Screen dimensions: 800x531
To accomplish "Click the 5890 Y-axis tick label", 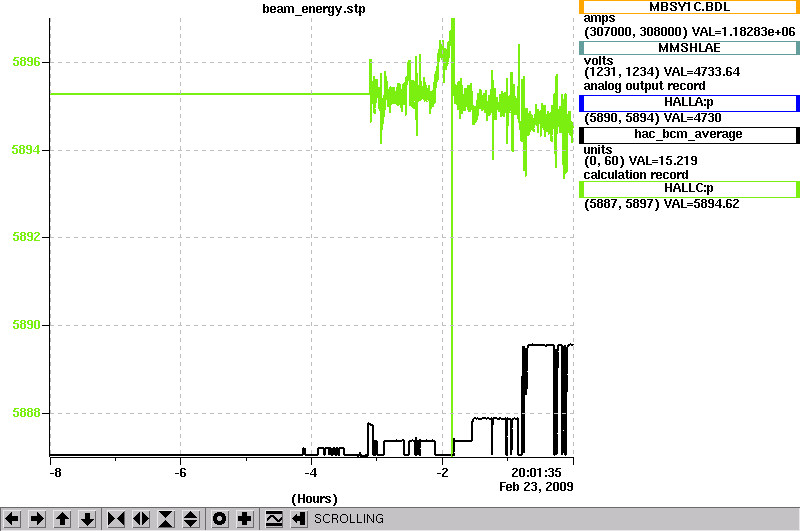I will tap(26, 325).
